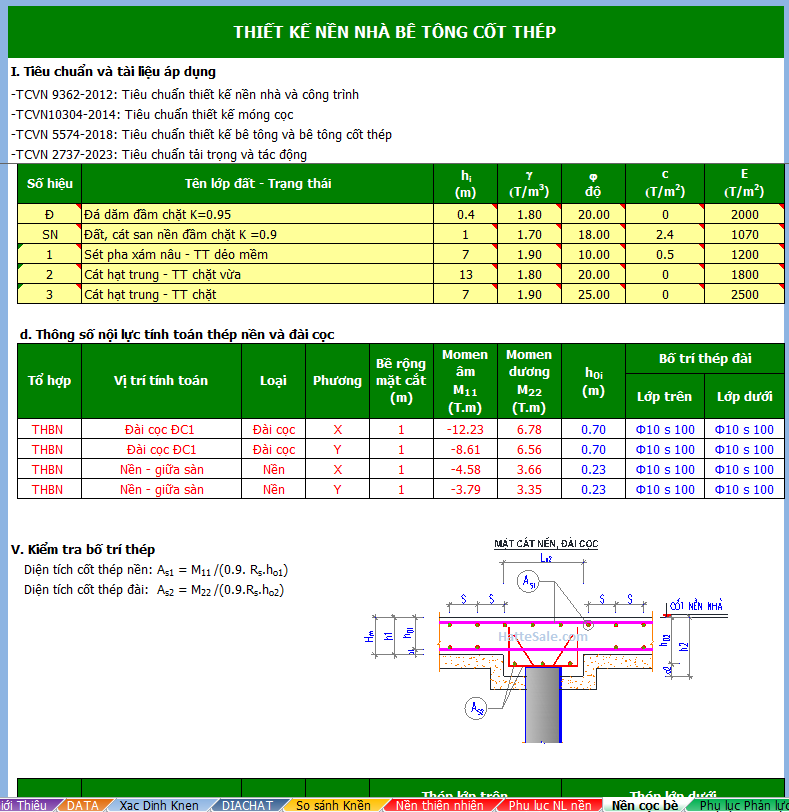Click the TCVN 2737-2023 standard line
This screenshot has height=812, width=789.
pos(159,155)
